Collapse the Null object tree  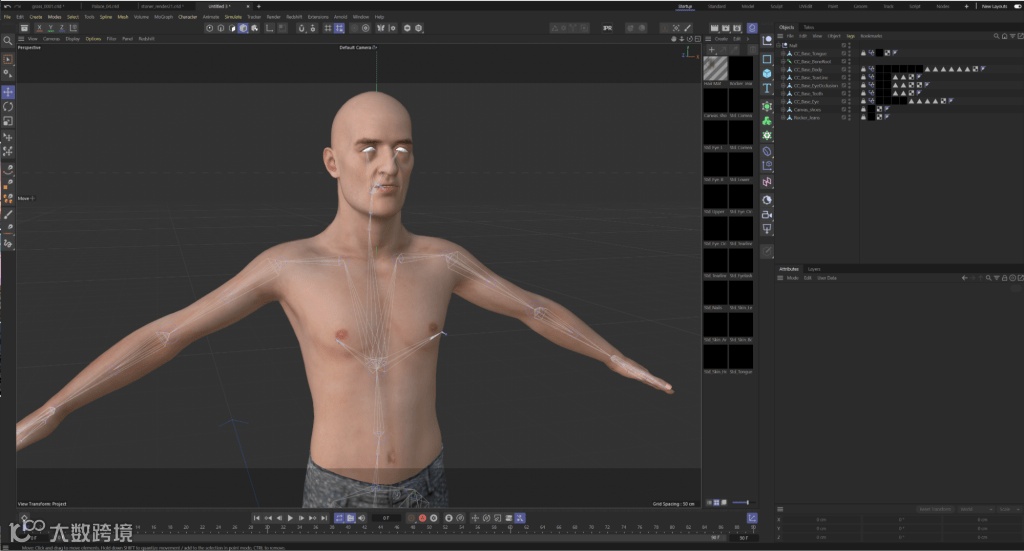click(779, 45)
